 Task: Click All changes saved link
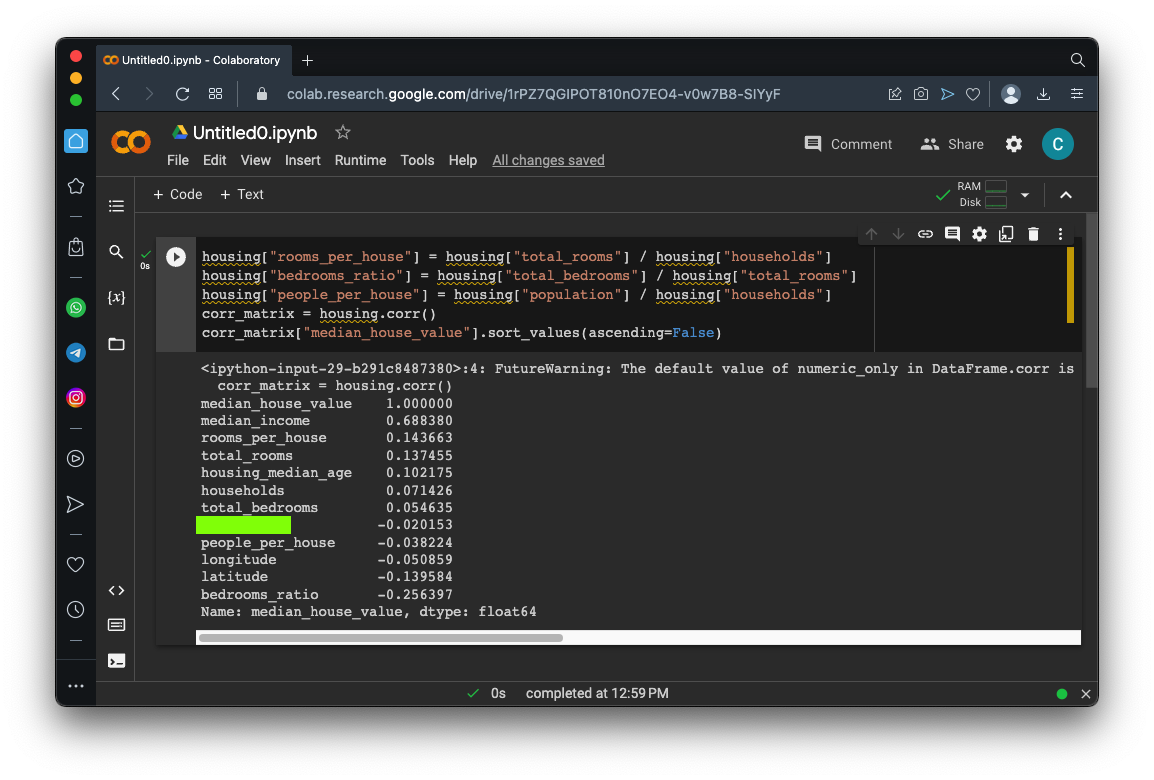pyautogui.click(x=548, y=160)
